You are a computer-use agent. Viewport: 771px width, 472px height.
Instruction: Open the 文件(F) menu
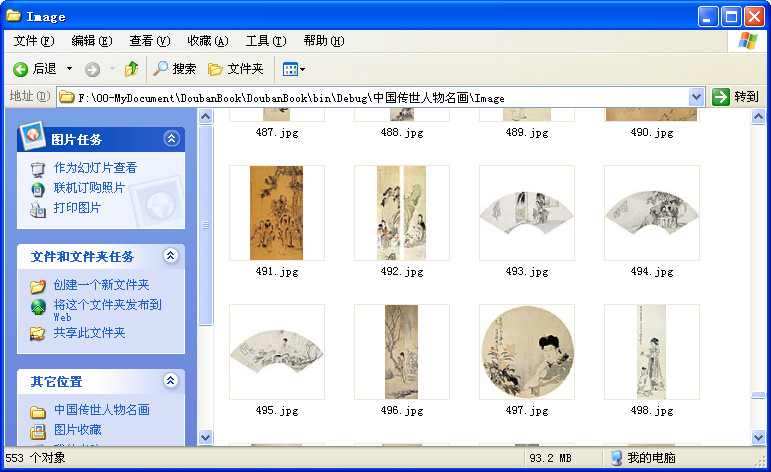click(33, 41)
